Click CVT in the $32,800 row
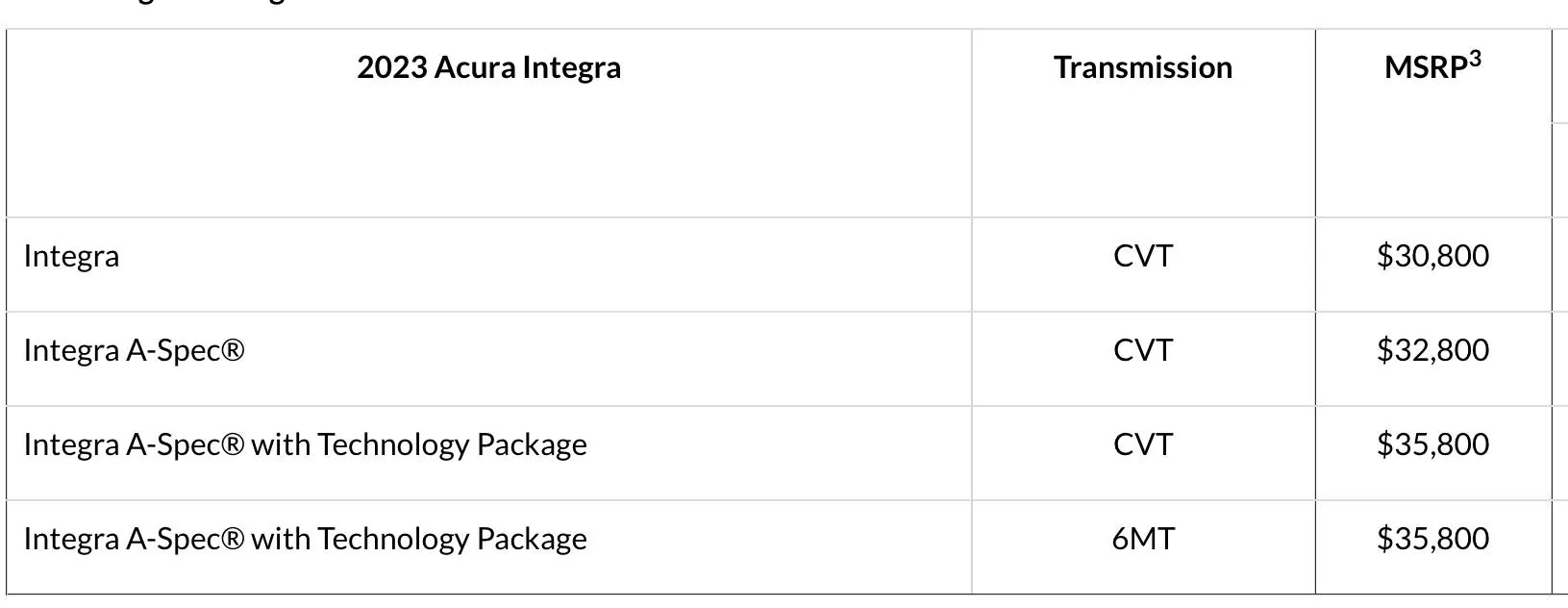 pos(1142,350)
